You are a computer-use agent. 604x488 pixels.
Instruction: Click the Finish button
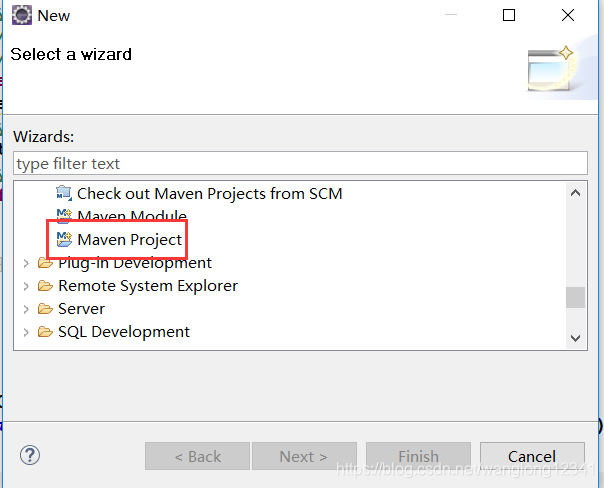[418, 456]
